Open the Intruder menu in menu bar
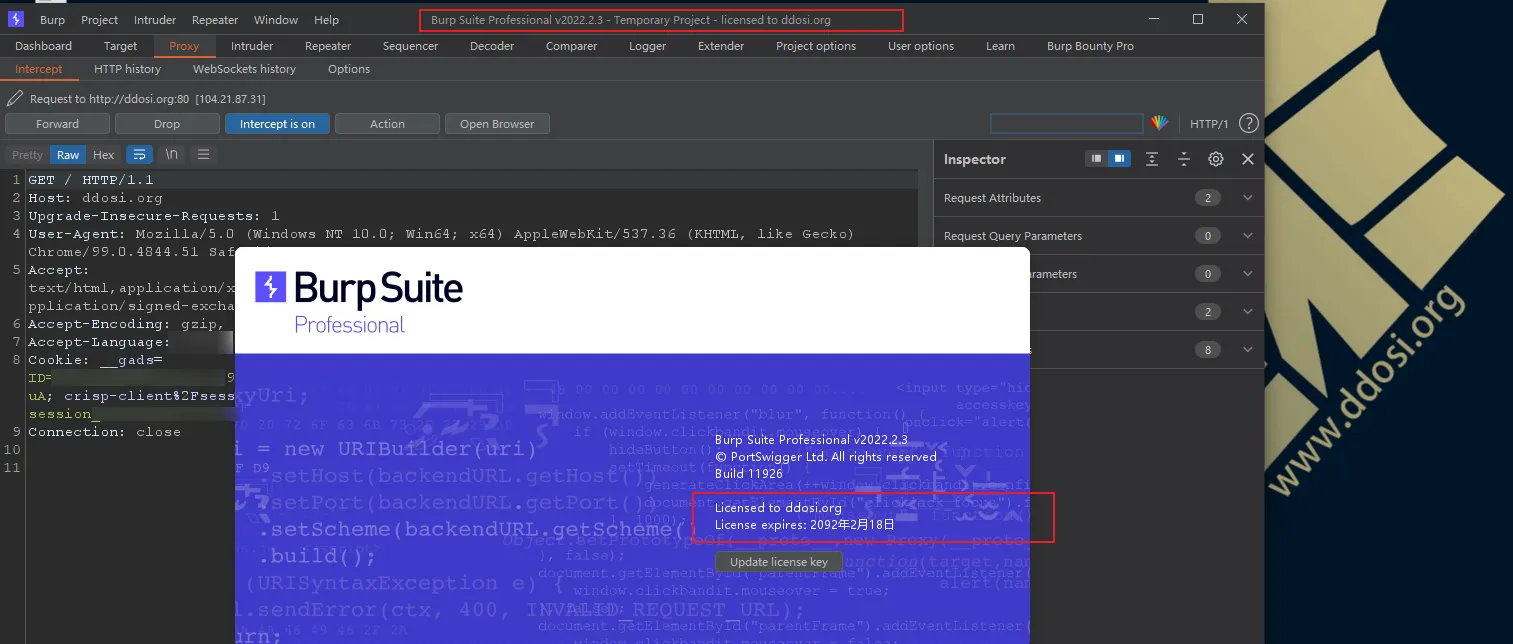Image resolution: width=1513 pixels, height=644 pixels. tap(154, 20)
